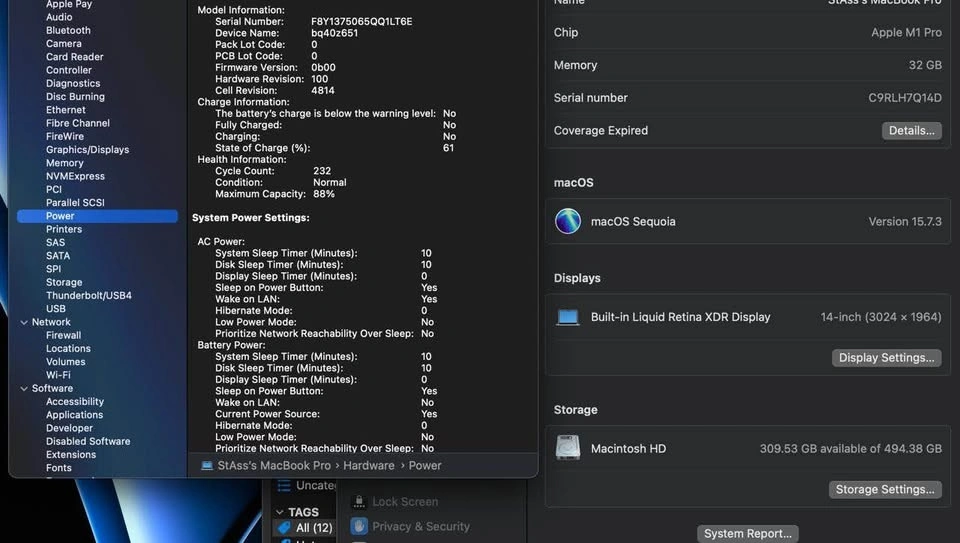This screenshot has width=960, height=543.
Task: Click the macOS Sequoia logo icon
Action: (568, 221)
